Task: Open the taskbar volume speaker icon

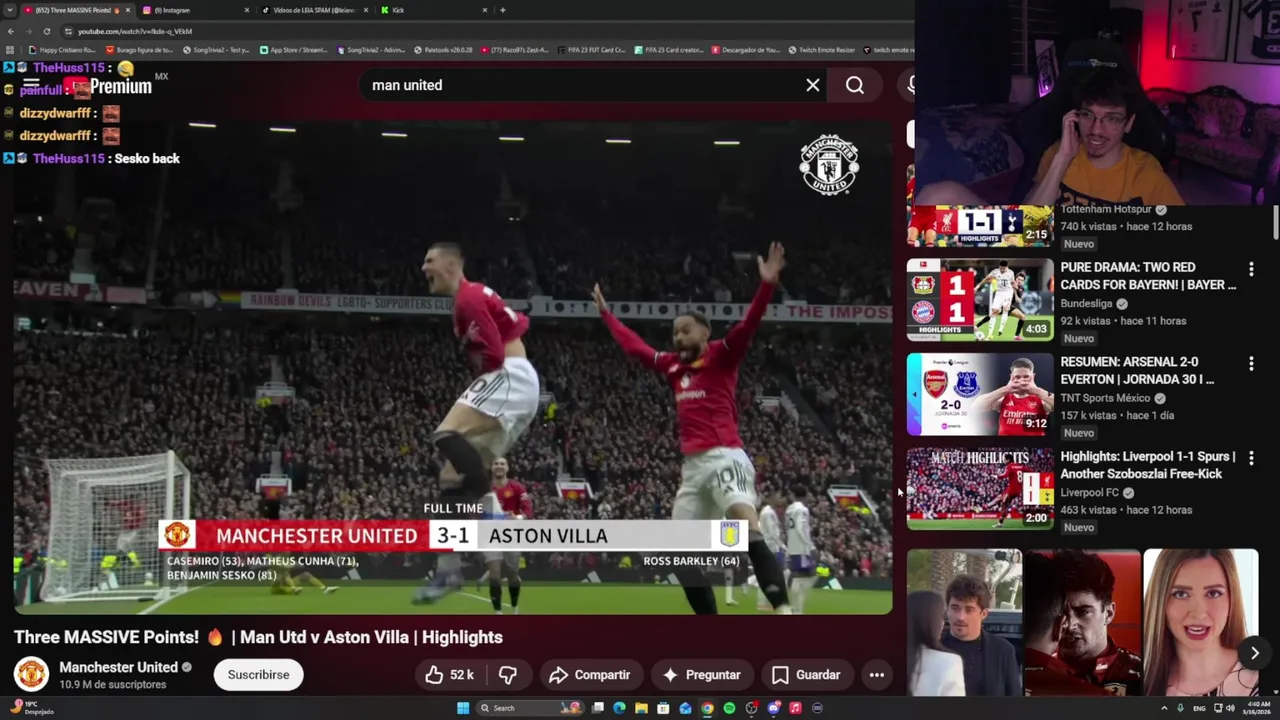Action: point(1230,708)
